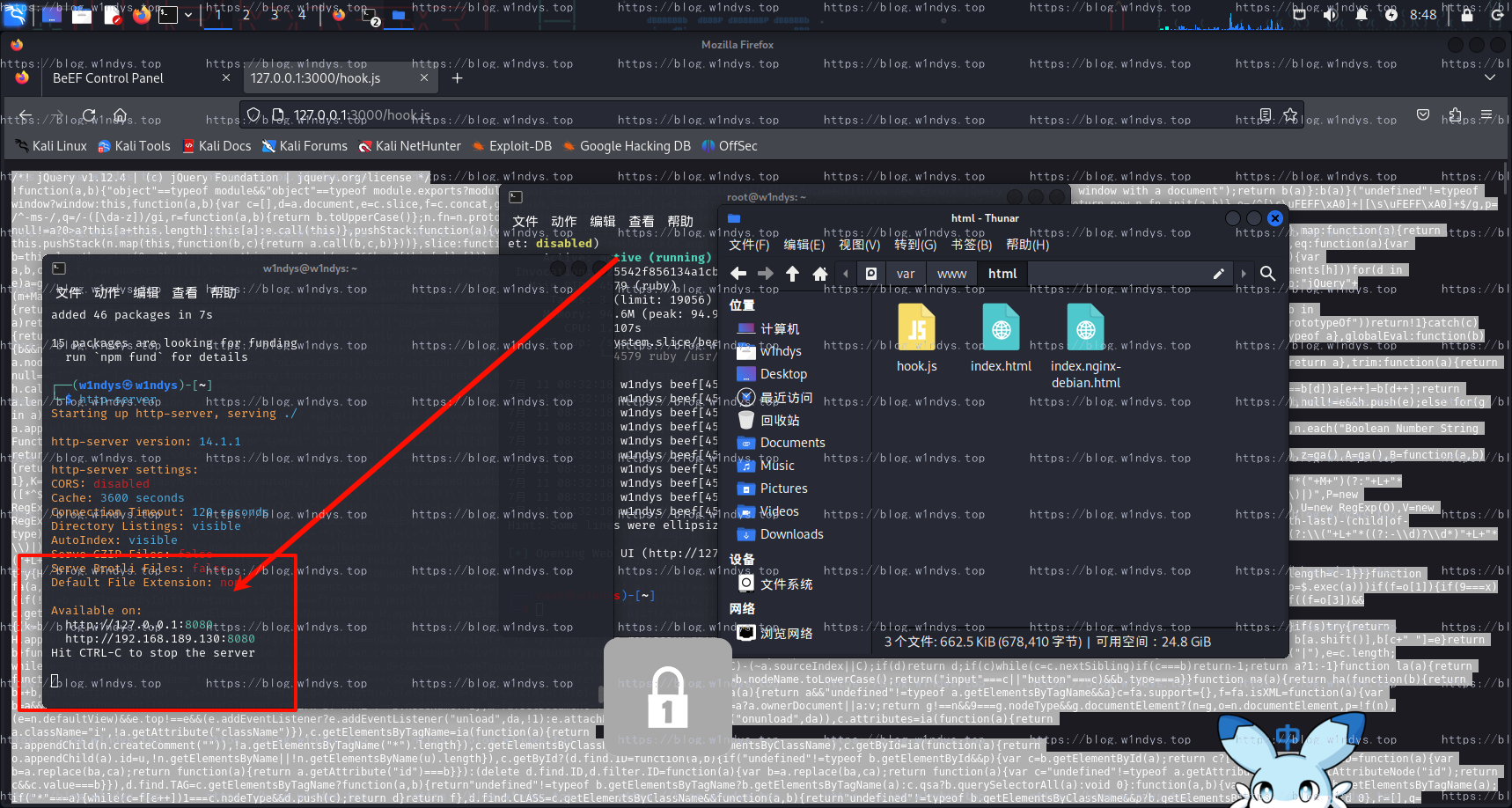Click the 'www' path bar button
This screenshot has width=1512, height=808.
pos(951,274)
